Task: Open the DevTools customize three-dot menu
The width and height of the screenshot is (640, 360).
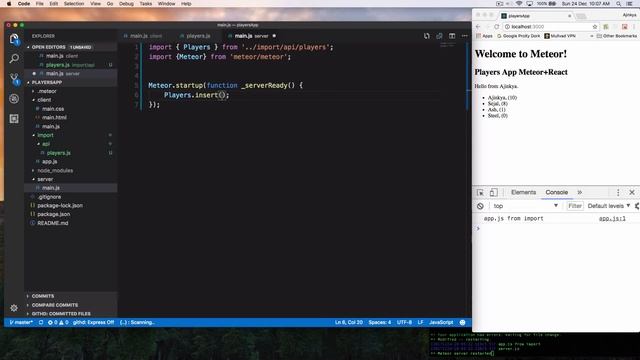Action: [x=618, y=192]
